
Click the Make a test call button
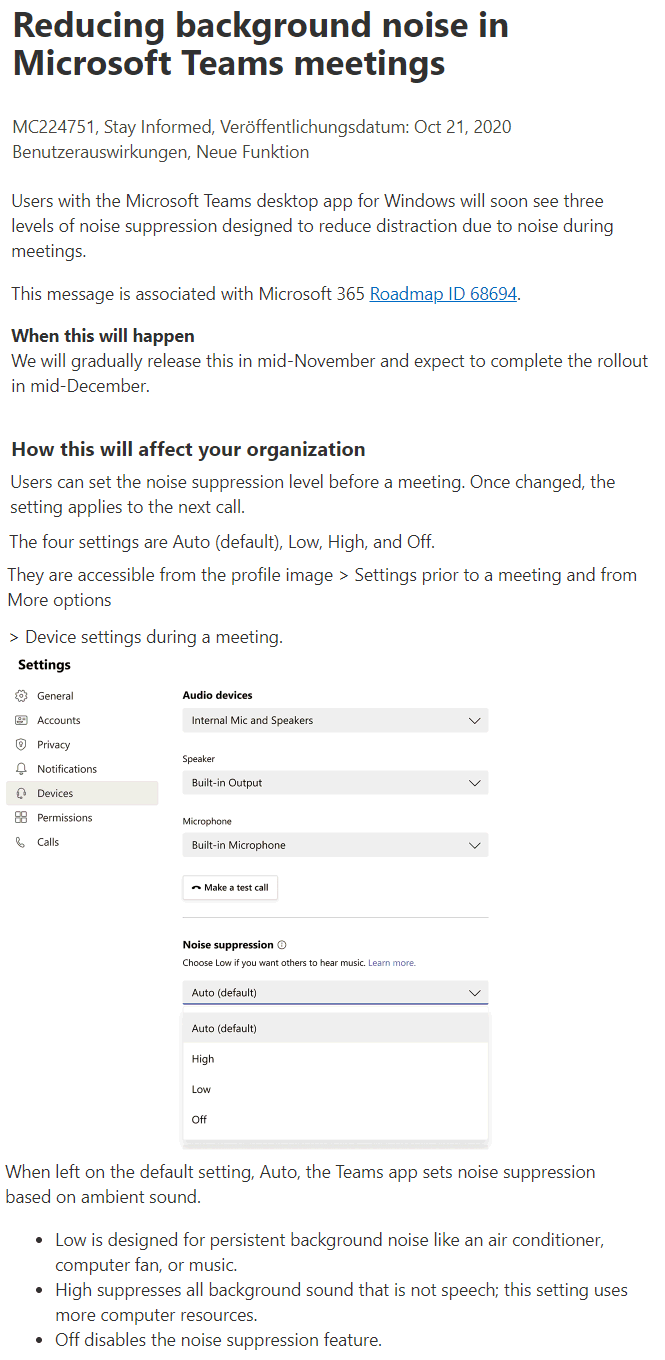230,888
